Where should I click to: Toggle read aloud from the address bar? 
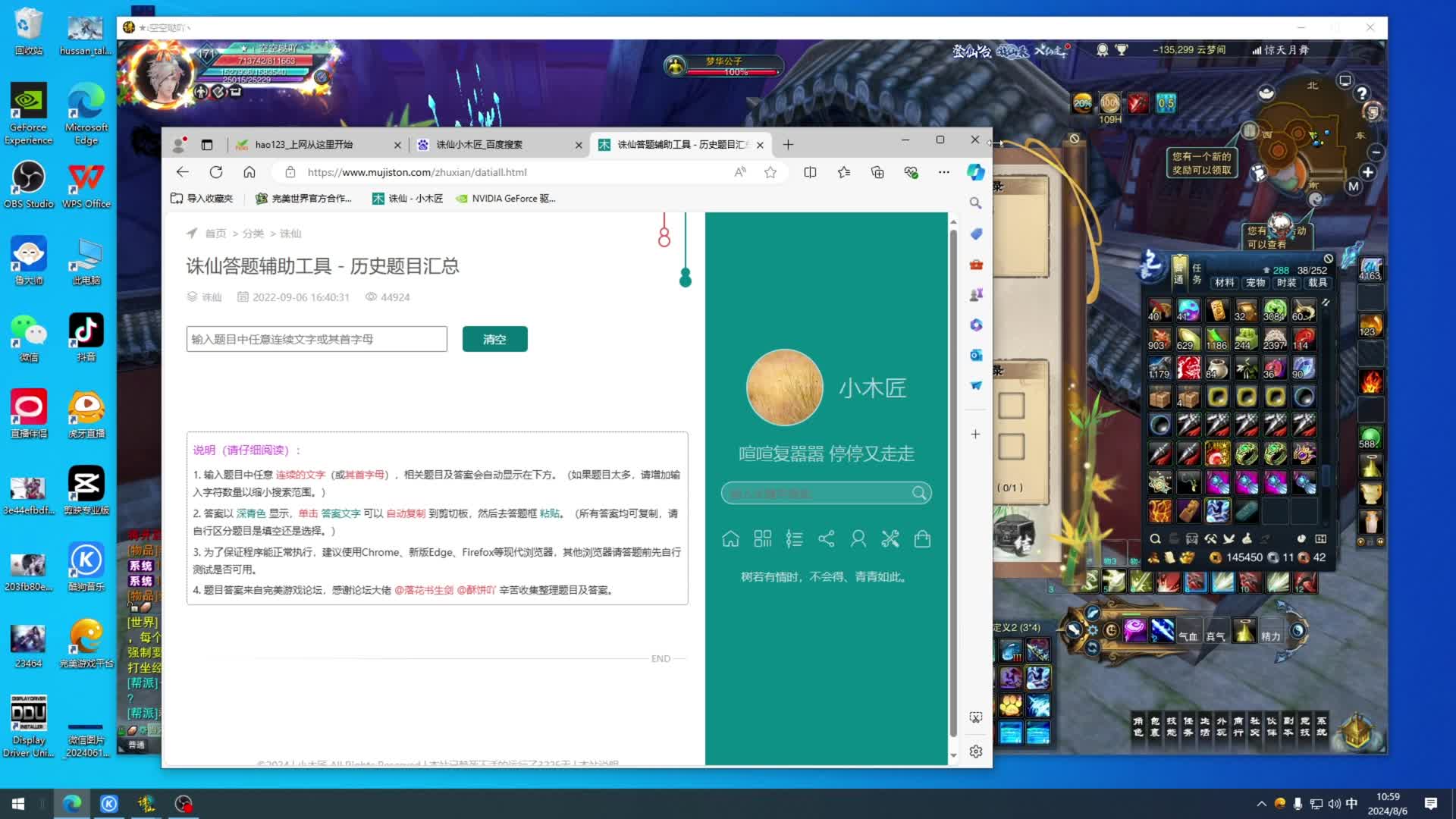[739, 172]
